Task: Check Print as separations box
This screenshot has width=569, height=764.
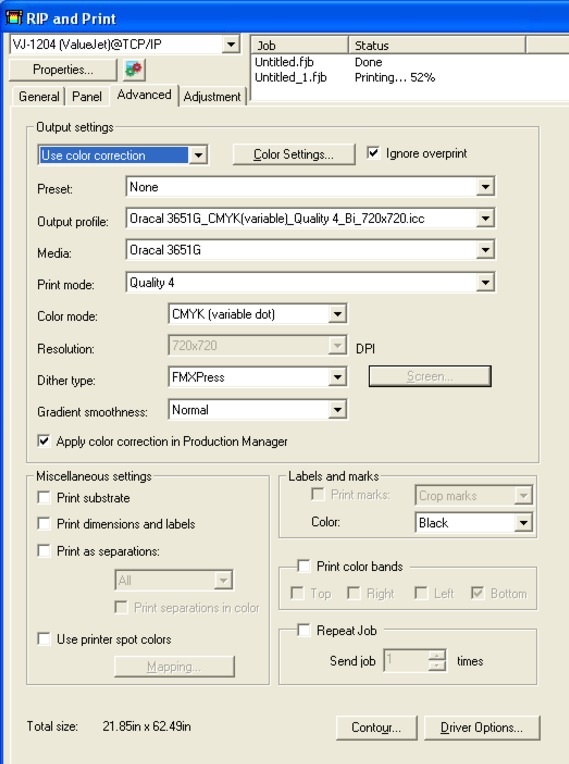Action: (x=44, y=551)
